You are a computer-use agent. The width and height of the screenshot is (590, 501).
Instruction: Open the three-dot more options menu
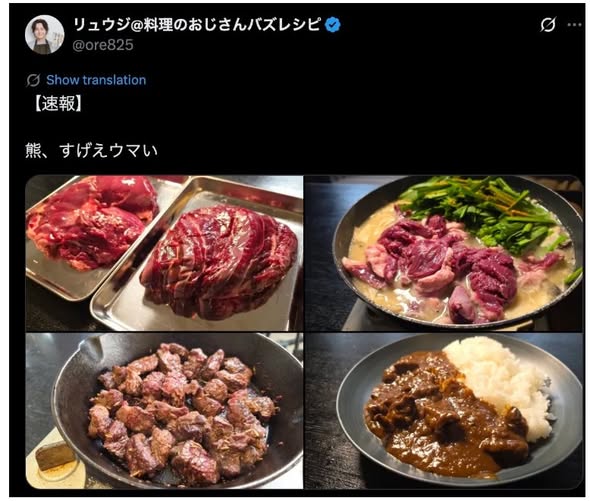[x=575, y=25]
